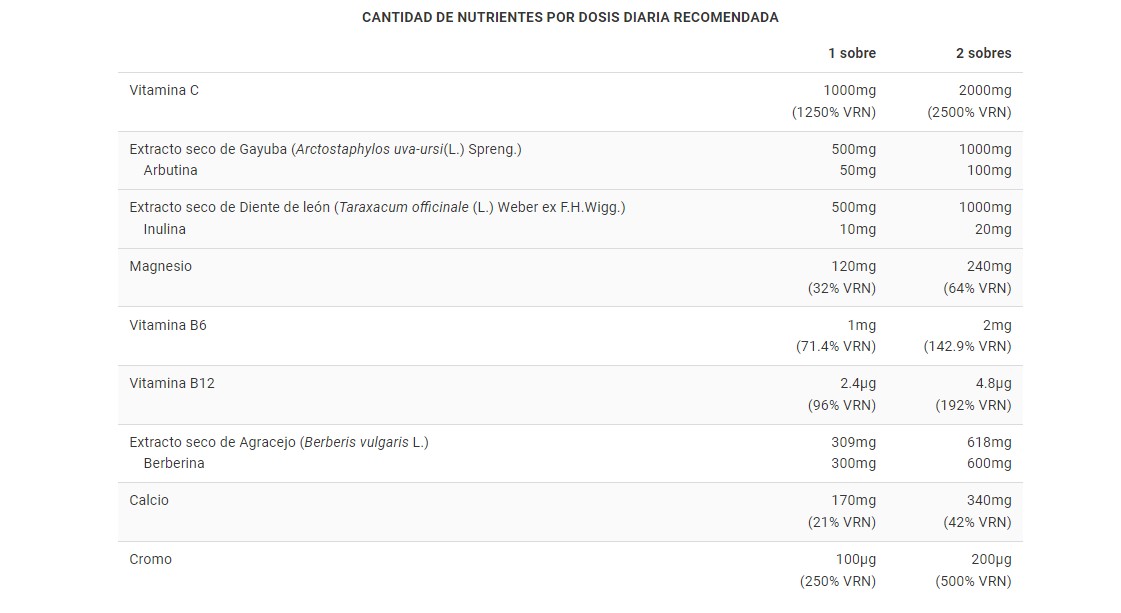Select the Berberina sub-ingredient label
The height and width of the screenshot is (613, 1121).
tap(174, 463)
